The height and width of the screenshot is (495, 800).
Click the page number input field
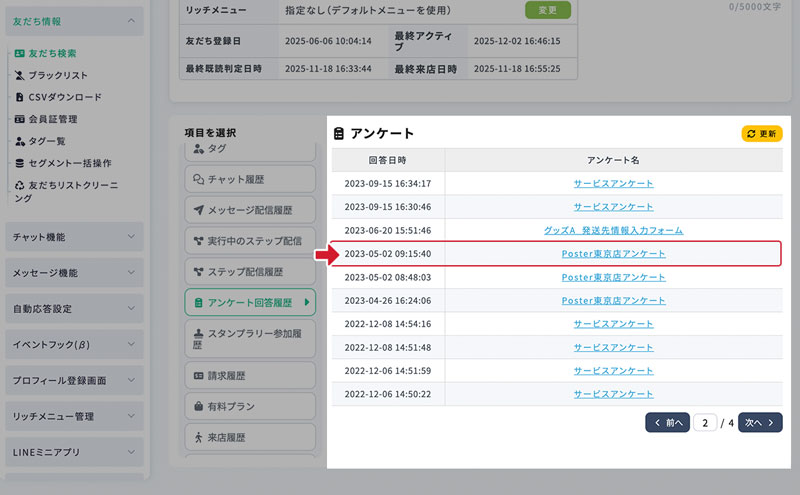[705, 422]
